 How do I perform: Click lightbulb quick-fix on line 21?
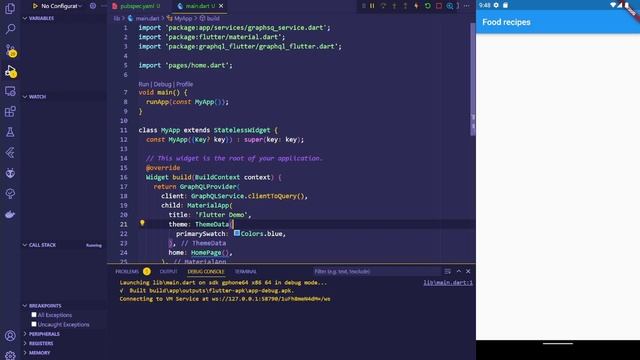point(142,223)
